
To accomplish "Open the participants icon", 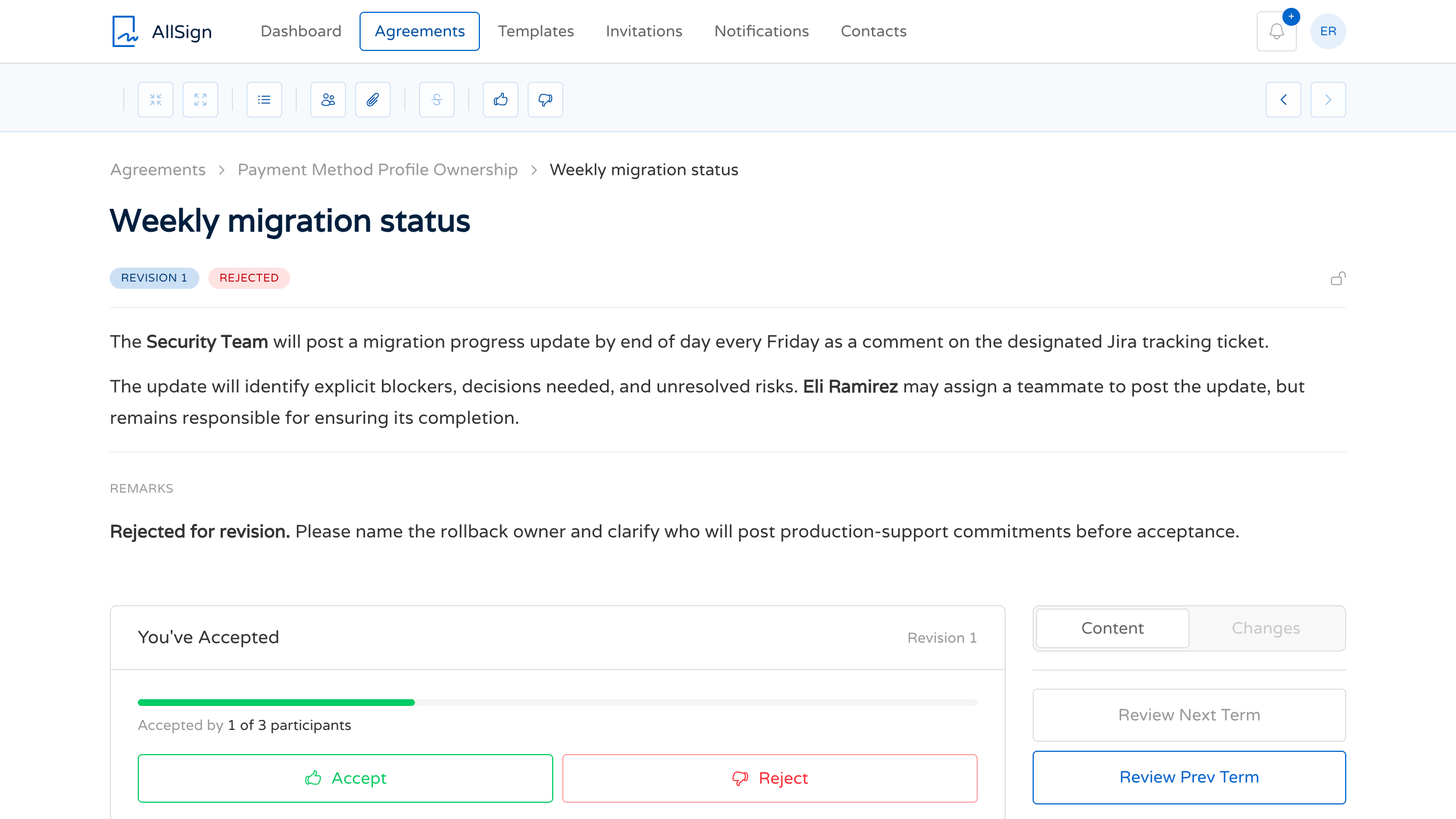I will (328, 100).
